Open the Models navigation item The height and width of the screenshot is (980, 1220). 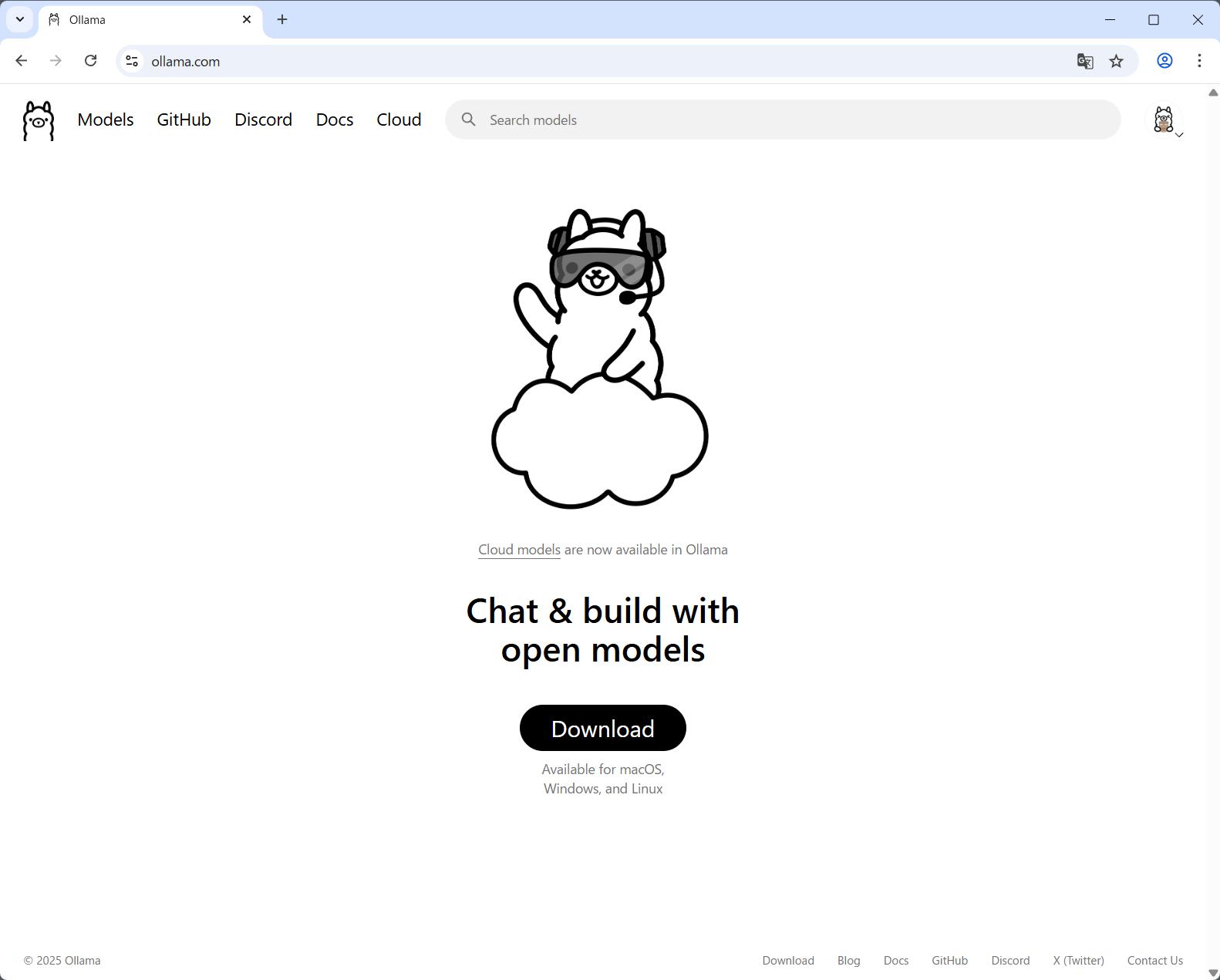tap(106, 120)
